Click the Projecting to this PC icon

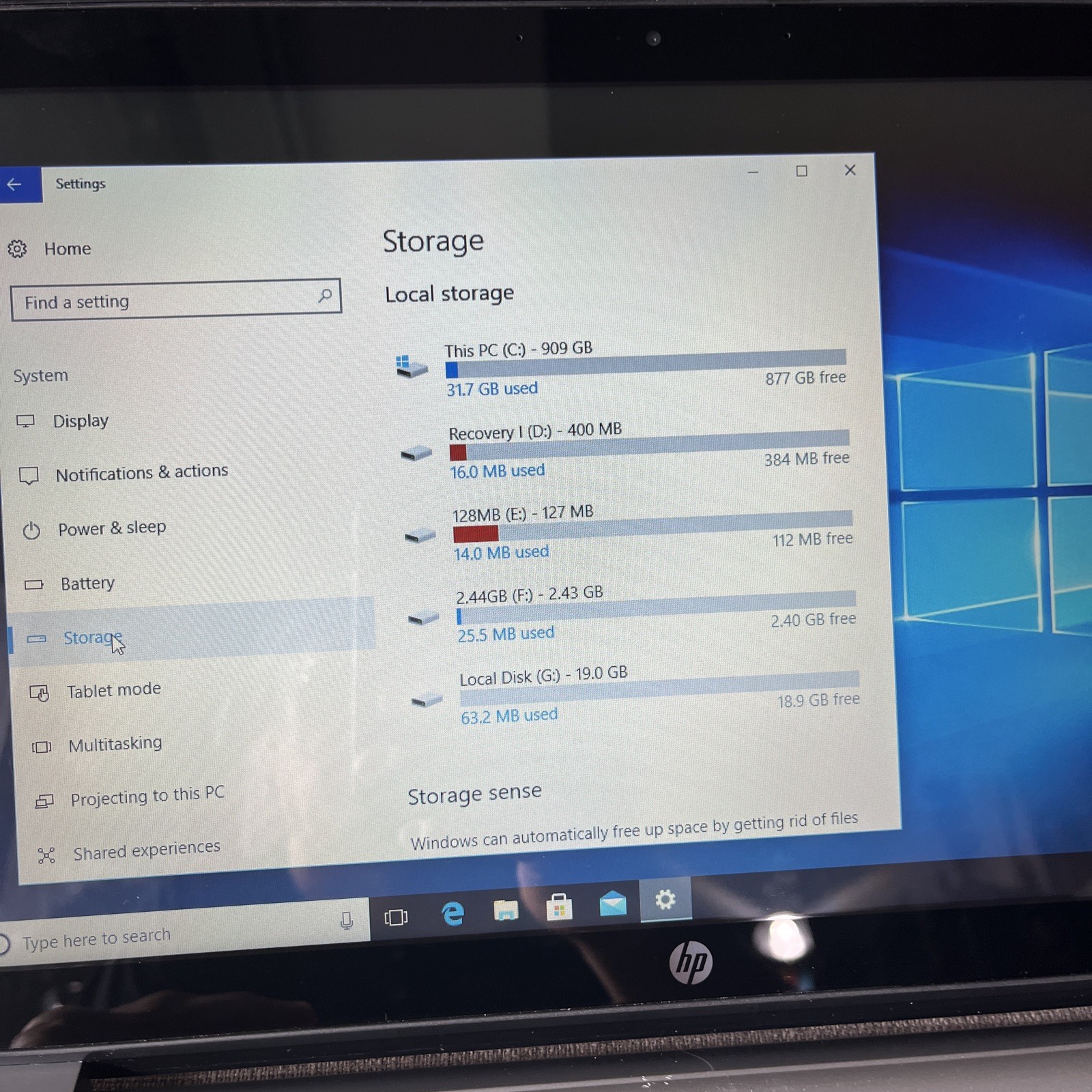point(44,801)
